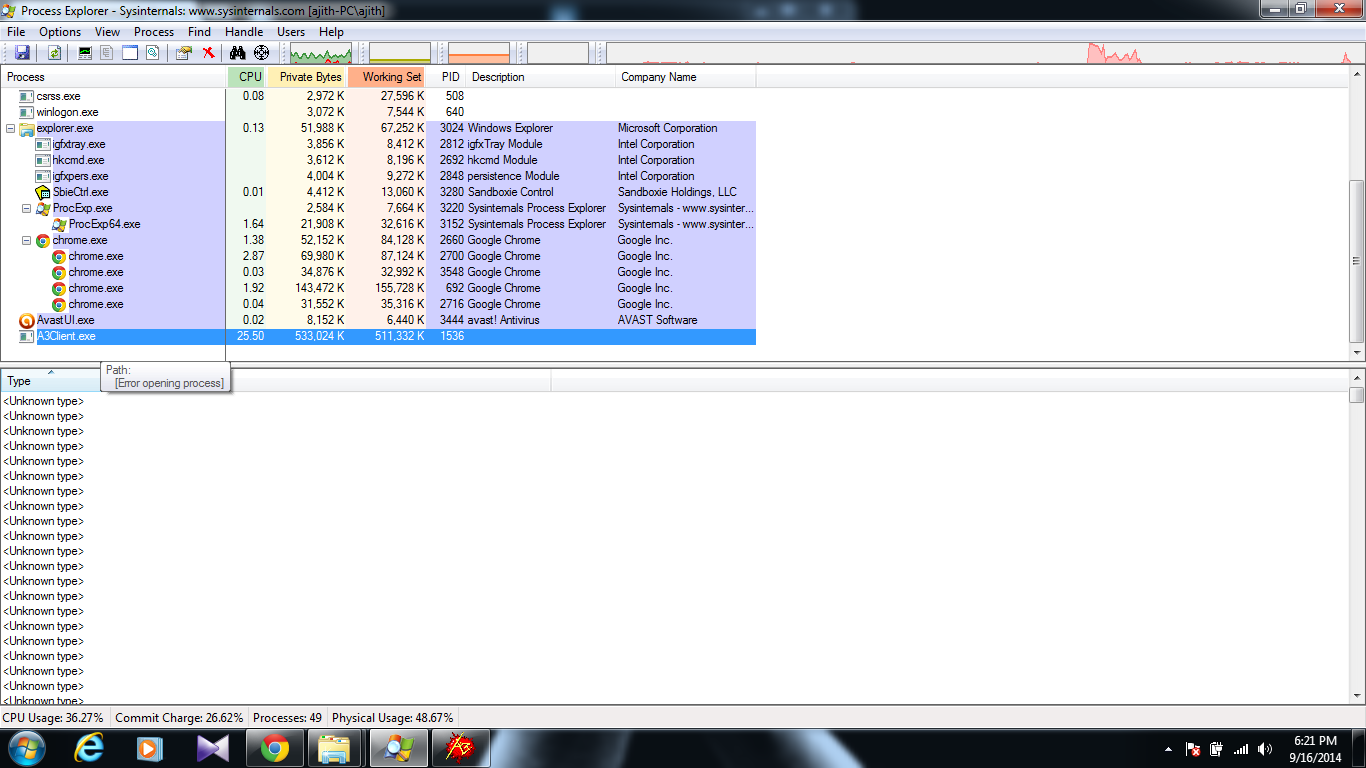Open the file explorer taskbar icon
The height and width of the screenshot is (768, 1366).
point(334,748)
